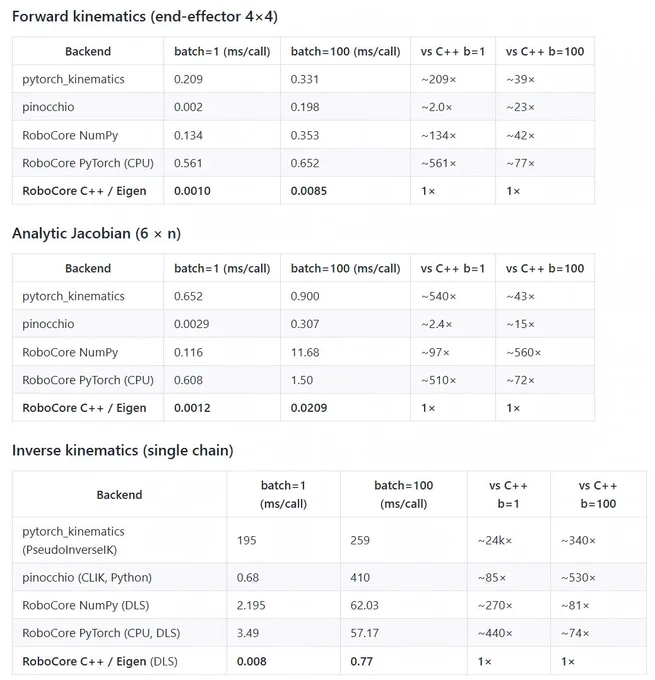Viewport: 655px width, 680px height.
Task: Click vs C++ b=100 header in IK table
Action: pos(598,494)
